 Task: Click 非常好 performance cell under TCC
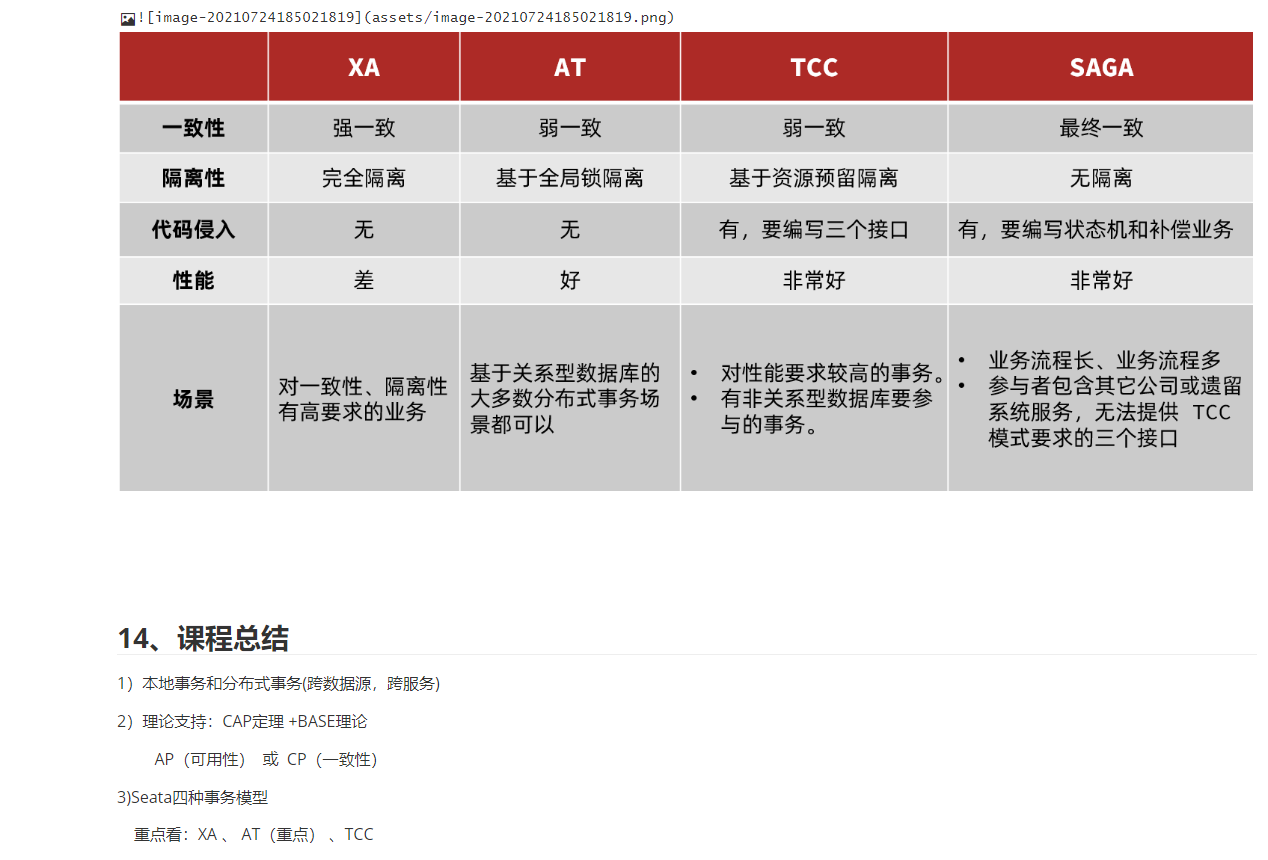[x=814, y=281]
